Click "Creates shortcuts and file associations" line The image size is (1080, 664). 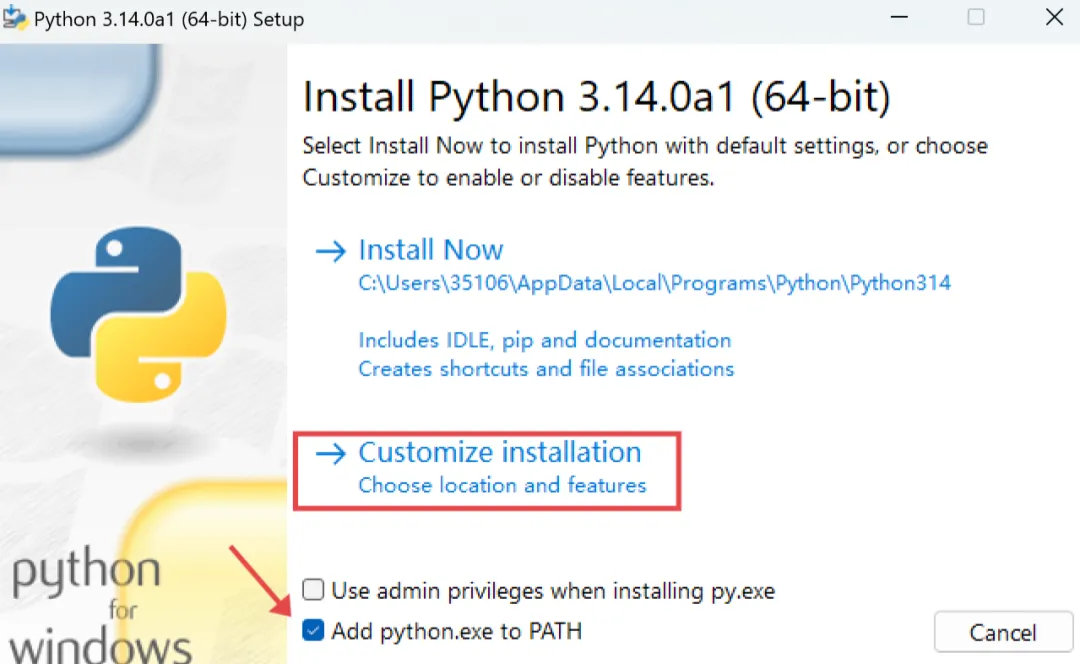click(546, 369)
